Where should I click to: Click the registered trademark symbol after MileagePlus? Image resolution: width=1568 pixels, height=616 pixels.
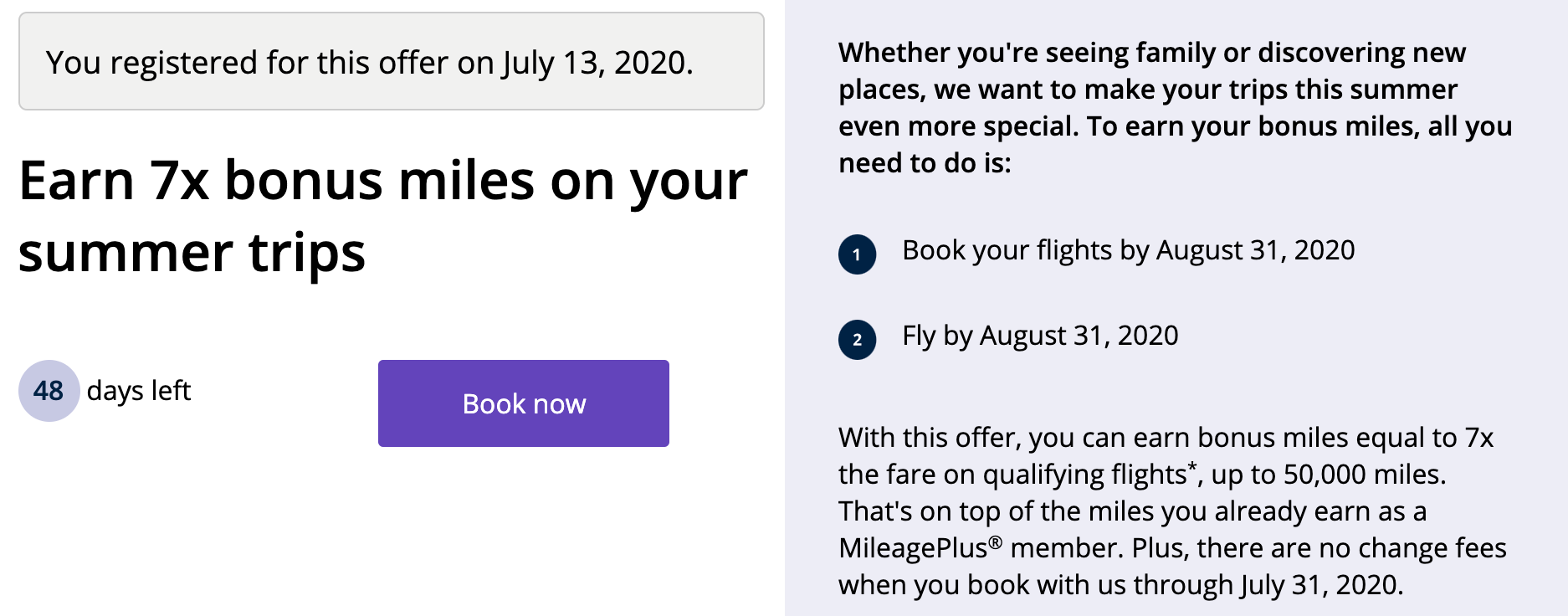[995, 542]
